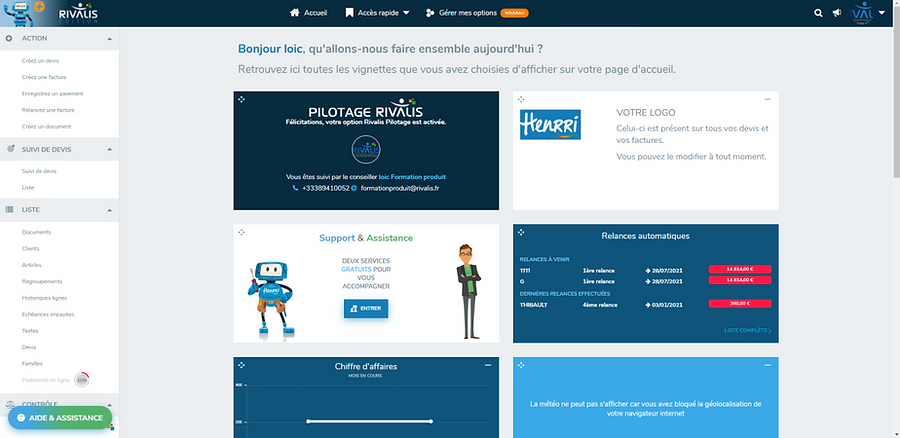Open Suivi de devis sidebar link

coord(39,171)
